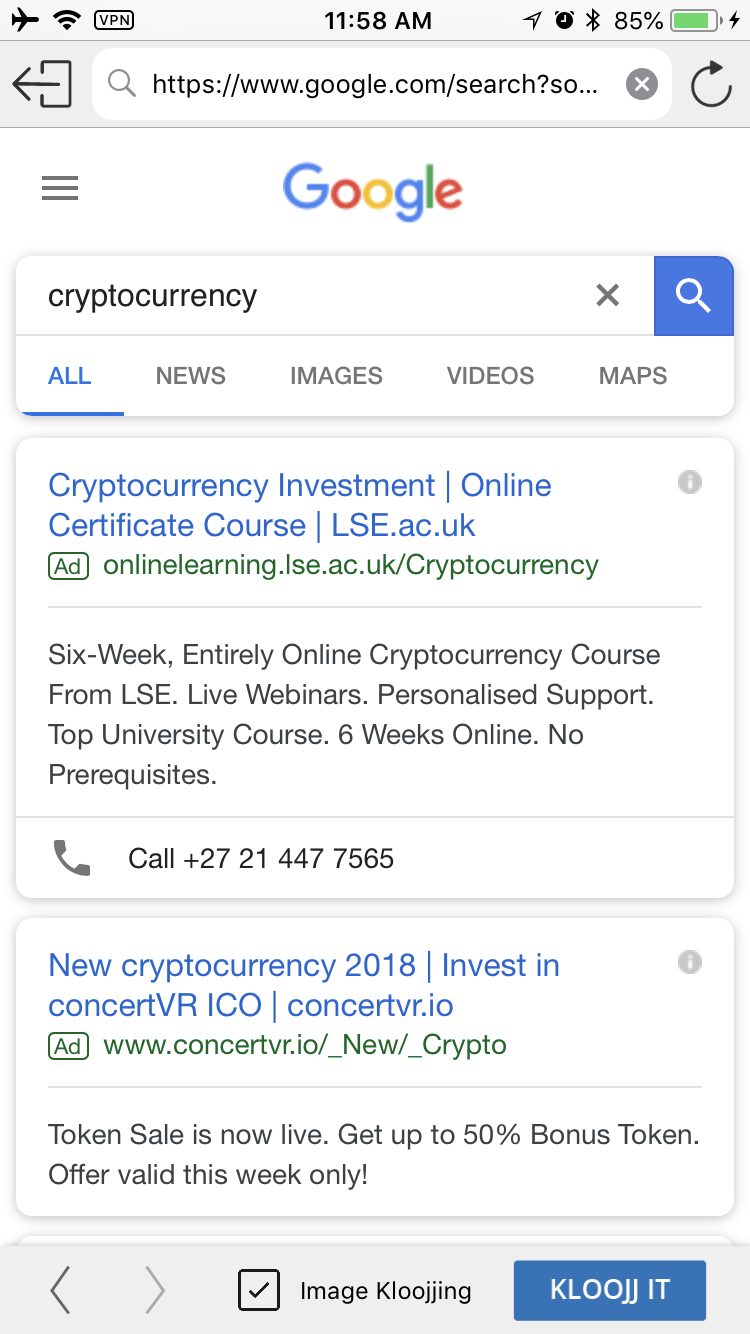Tap info icon on concertVR ad
Screen dimensions: 750x1334
690,962
